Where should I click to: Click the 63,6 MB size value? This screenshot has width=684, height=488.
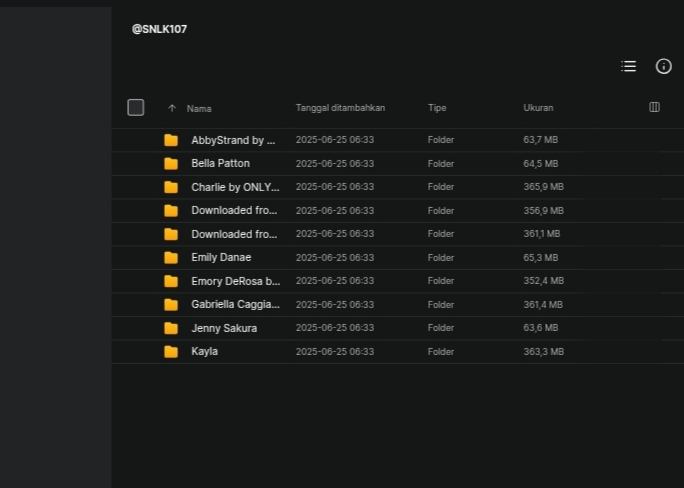coord(540,328)
